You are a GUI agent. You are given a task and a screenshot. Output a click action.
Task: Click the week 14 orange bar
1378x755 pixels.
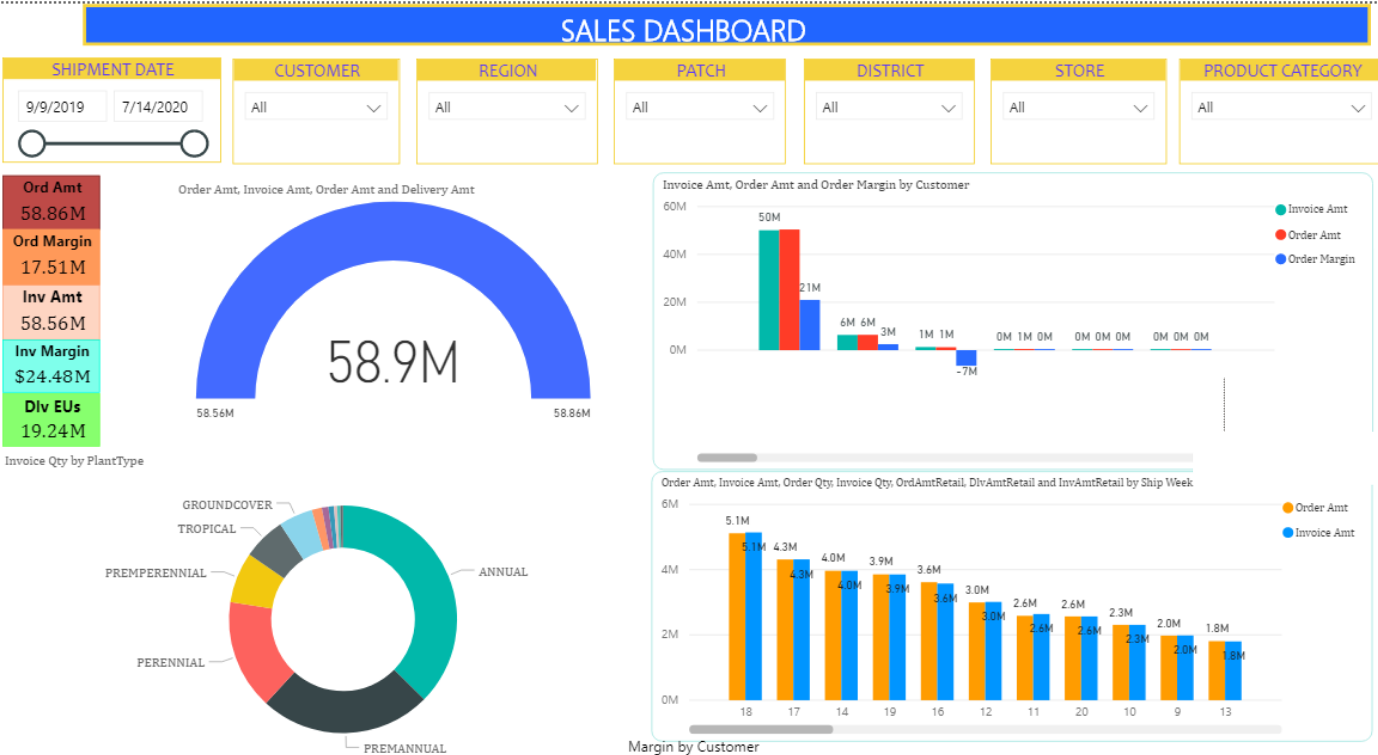(833, 634)
